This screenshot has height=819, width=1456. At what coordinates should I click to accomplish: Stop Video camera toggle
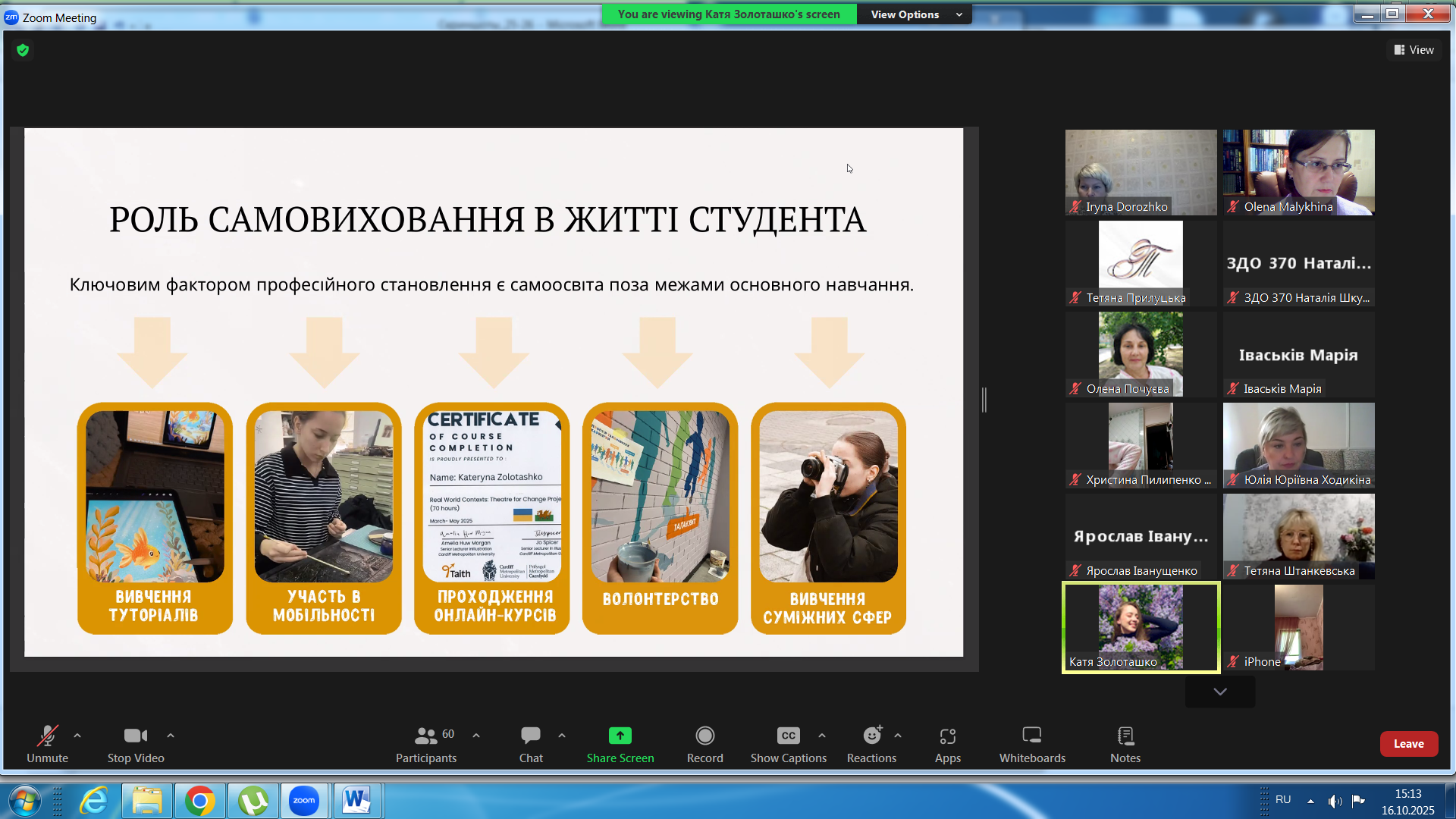click(136, 744)
